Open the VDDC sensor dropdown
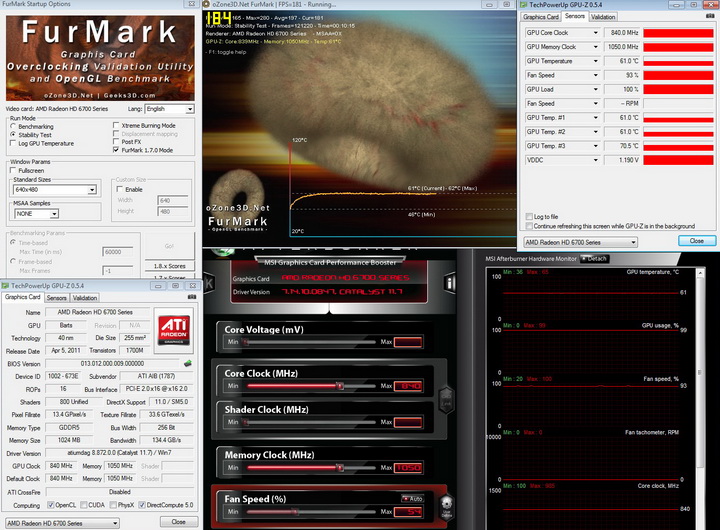Viewport: 720px width, 530px height. point(596,160)
